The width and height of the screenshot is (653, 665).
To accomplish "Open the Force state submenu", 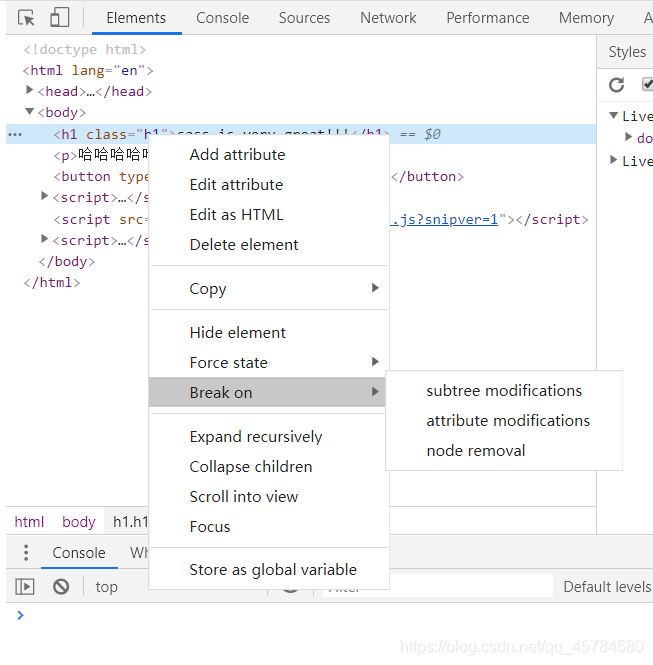I will (268, 363).
